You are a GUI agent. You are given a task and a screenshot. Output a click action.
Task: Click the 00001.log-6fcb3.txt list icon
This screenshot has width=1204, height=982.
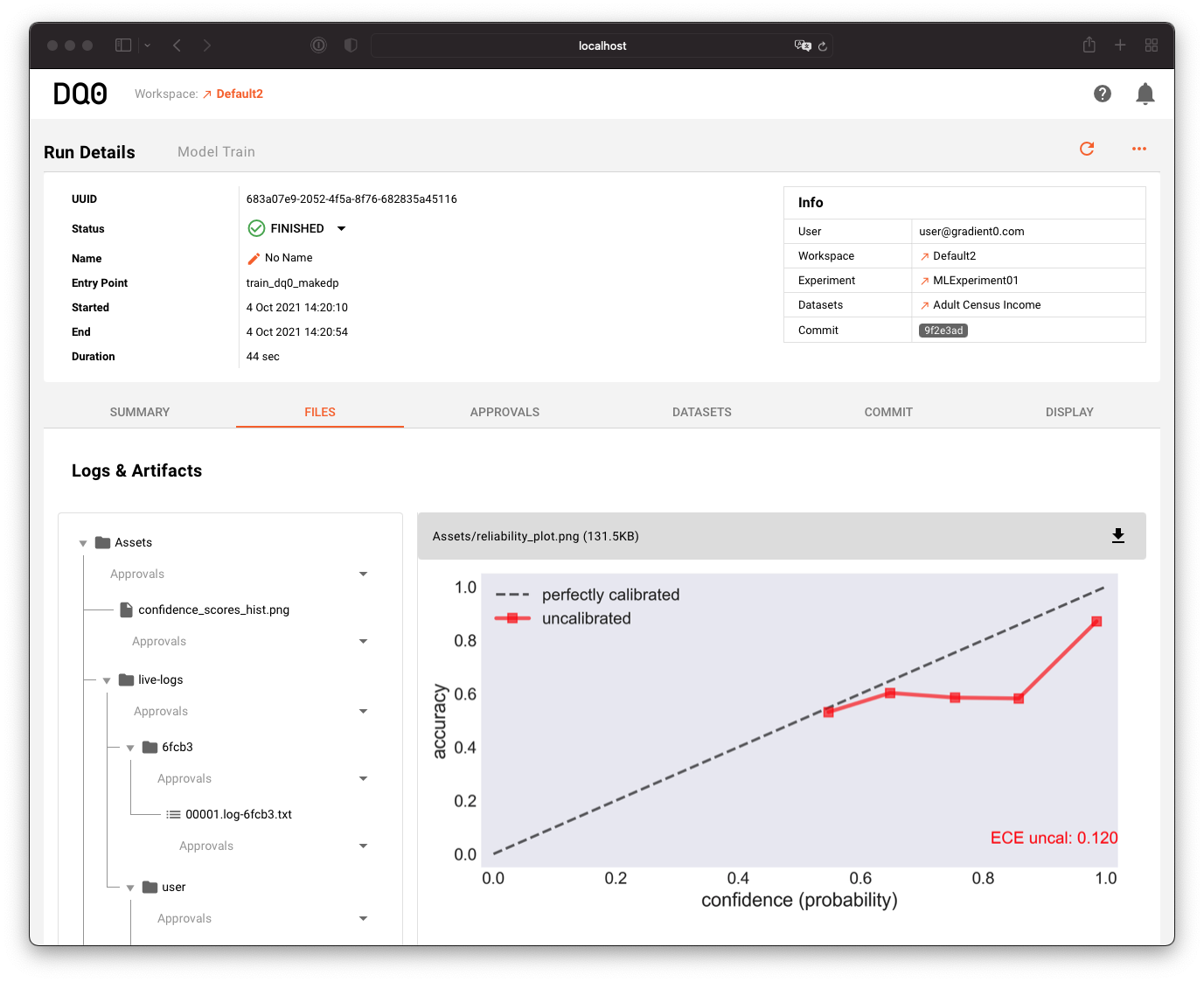pyautogui.click(x=173, y=814)
